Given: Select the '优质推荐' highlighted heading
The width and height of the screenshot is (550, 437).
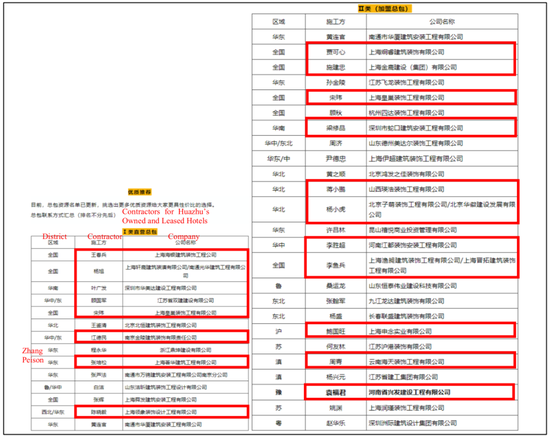Looking at the screenshot, I should (x=140, y=192).
